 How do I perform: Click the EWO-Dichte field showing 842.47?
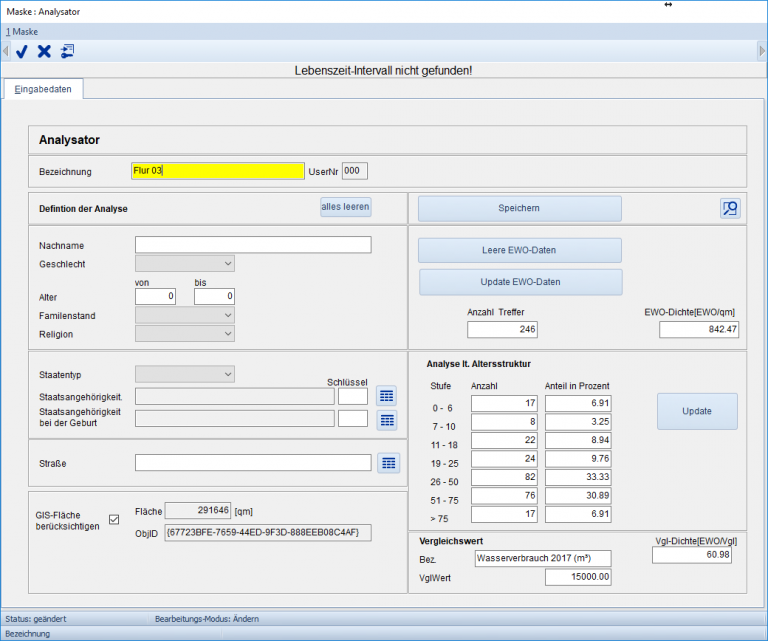pos(699,330)
